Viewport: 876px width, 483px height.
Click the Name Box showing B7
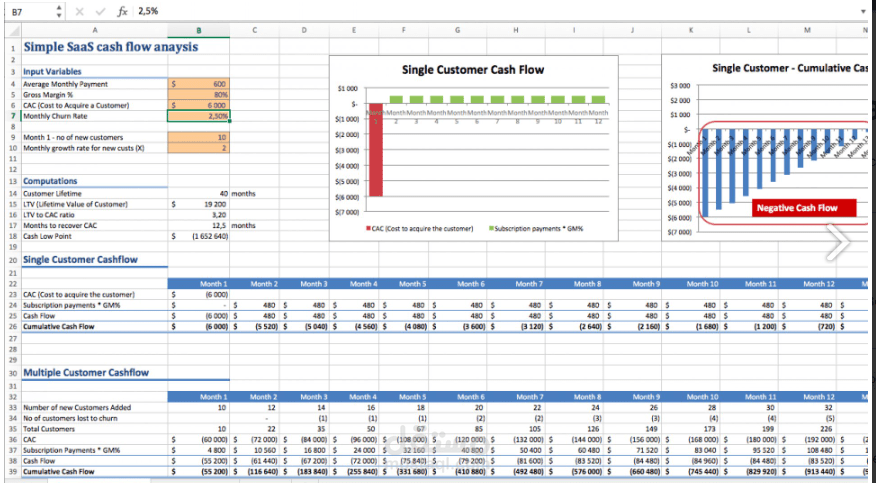click(31, 11)
